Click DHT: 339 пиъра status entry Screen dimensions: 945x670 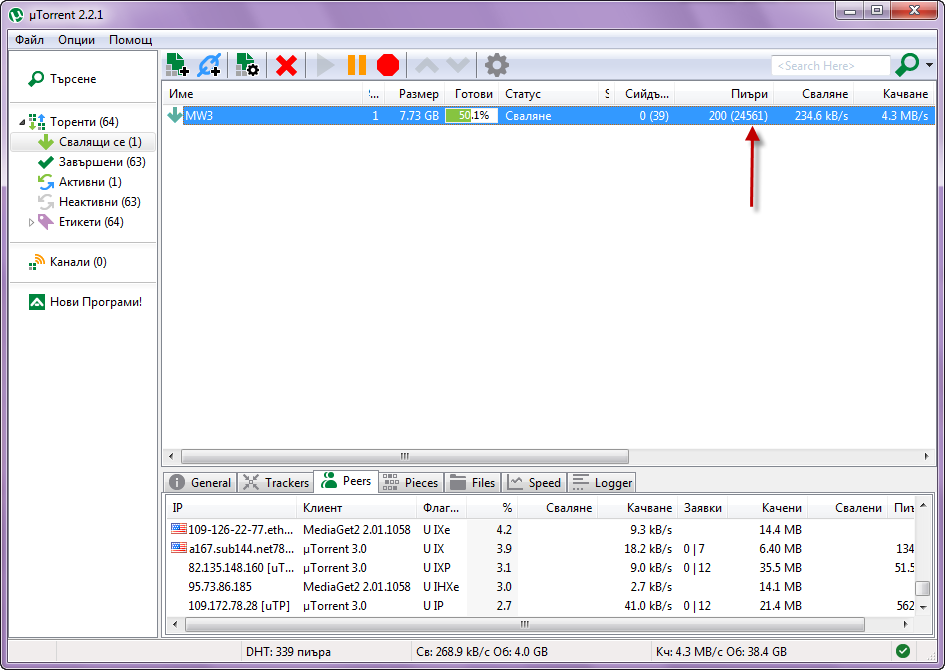pos(289,651)
